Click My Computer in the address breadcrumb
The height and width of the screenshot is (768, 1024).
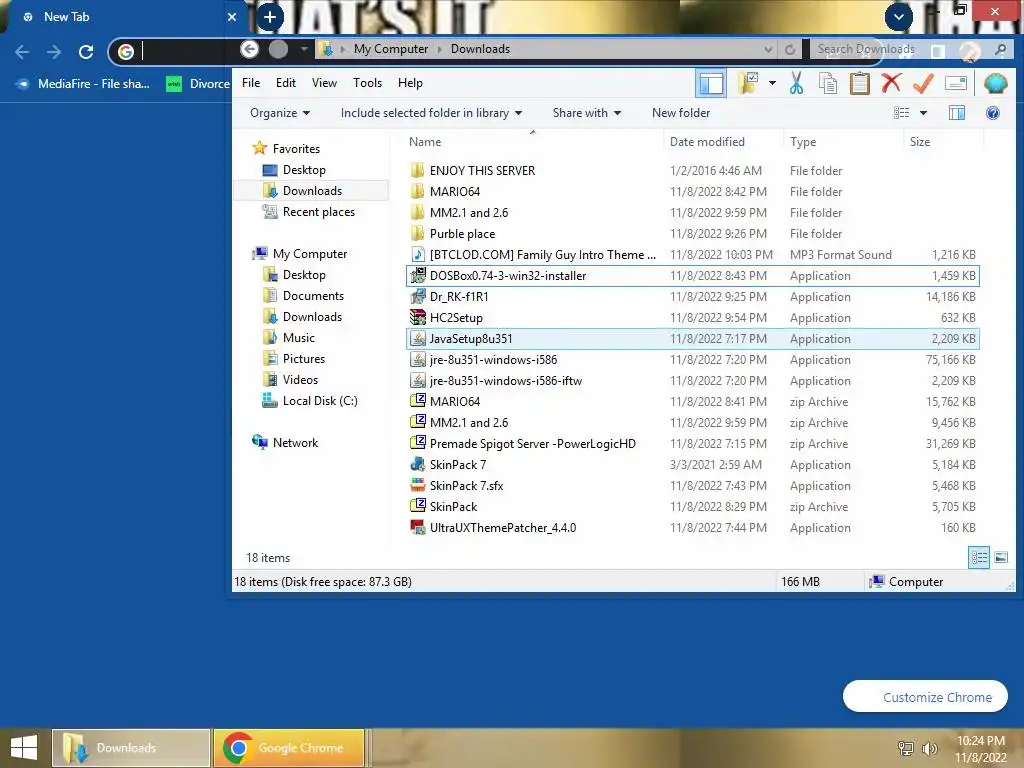pos(391,49)
